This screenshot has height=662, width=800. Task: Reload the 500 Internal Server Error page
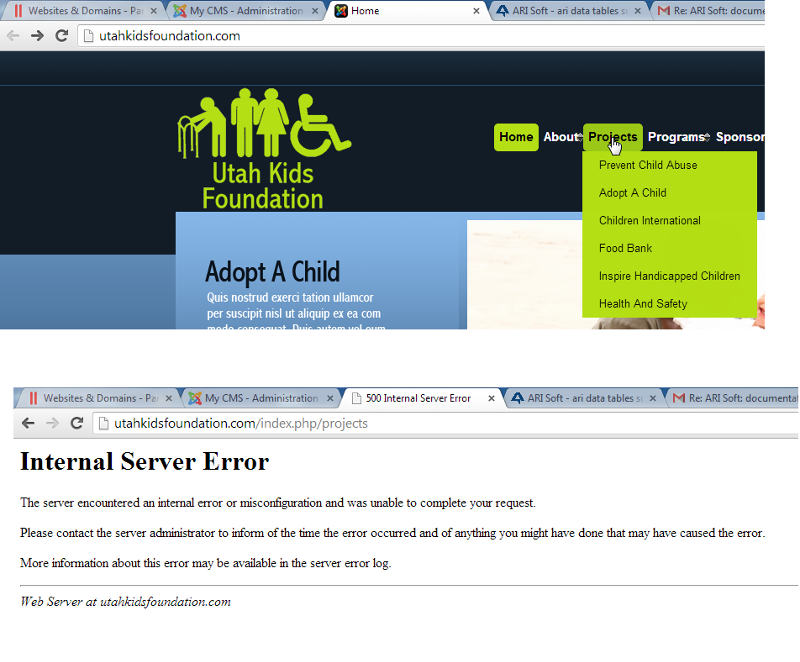[77, 423]
